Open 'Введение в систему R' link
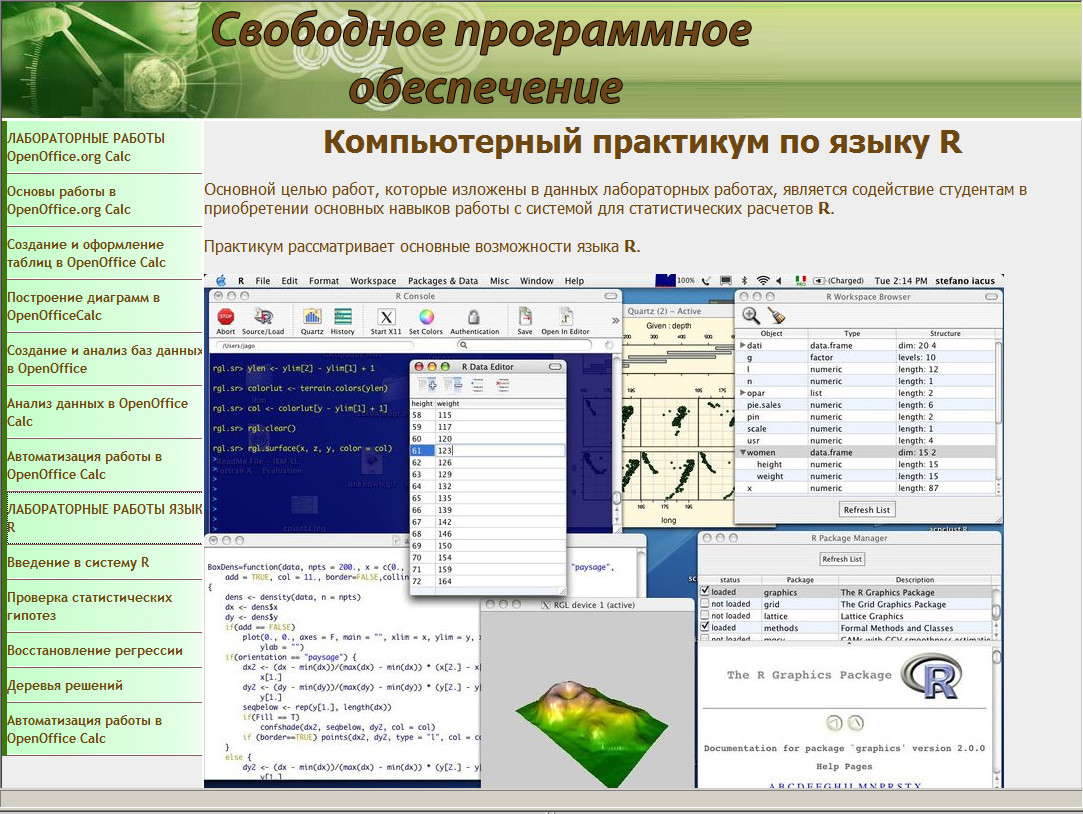 (x=78, y=563)
